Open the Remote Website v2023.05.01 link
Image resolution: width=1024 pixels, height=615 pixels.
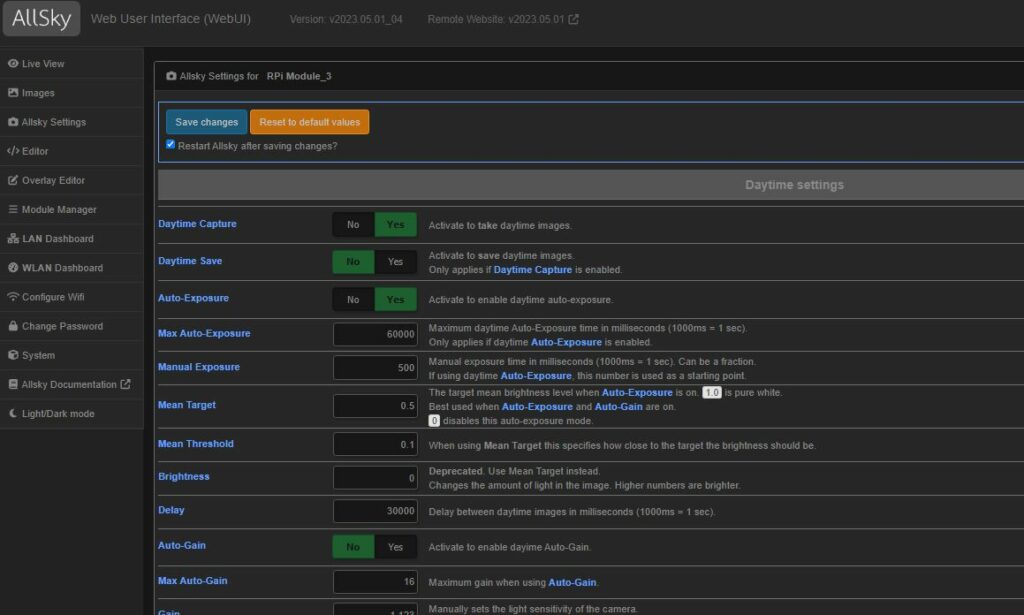(x=502, y=19)
